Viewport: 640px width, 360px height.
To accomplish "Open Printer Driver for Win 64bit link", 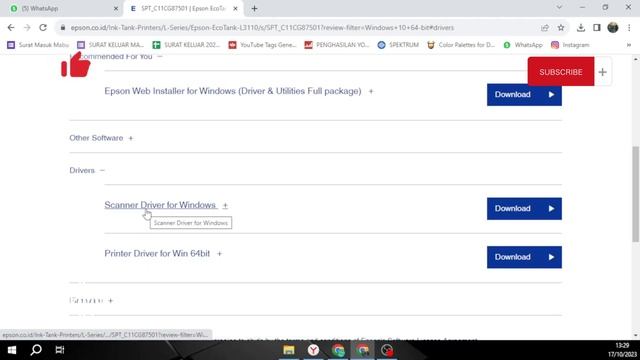I will tap(157, 253).
